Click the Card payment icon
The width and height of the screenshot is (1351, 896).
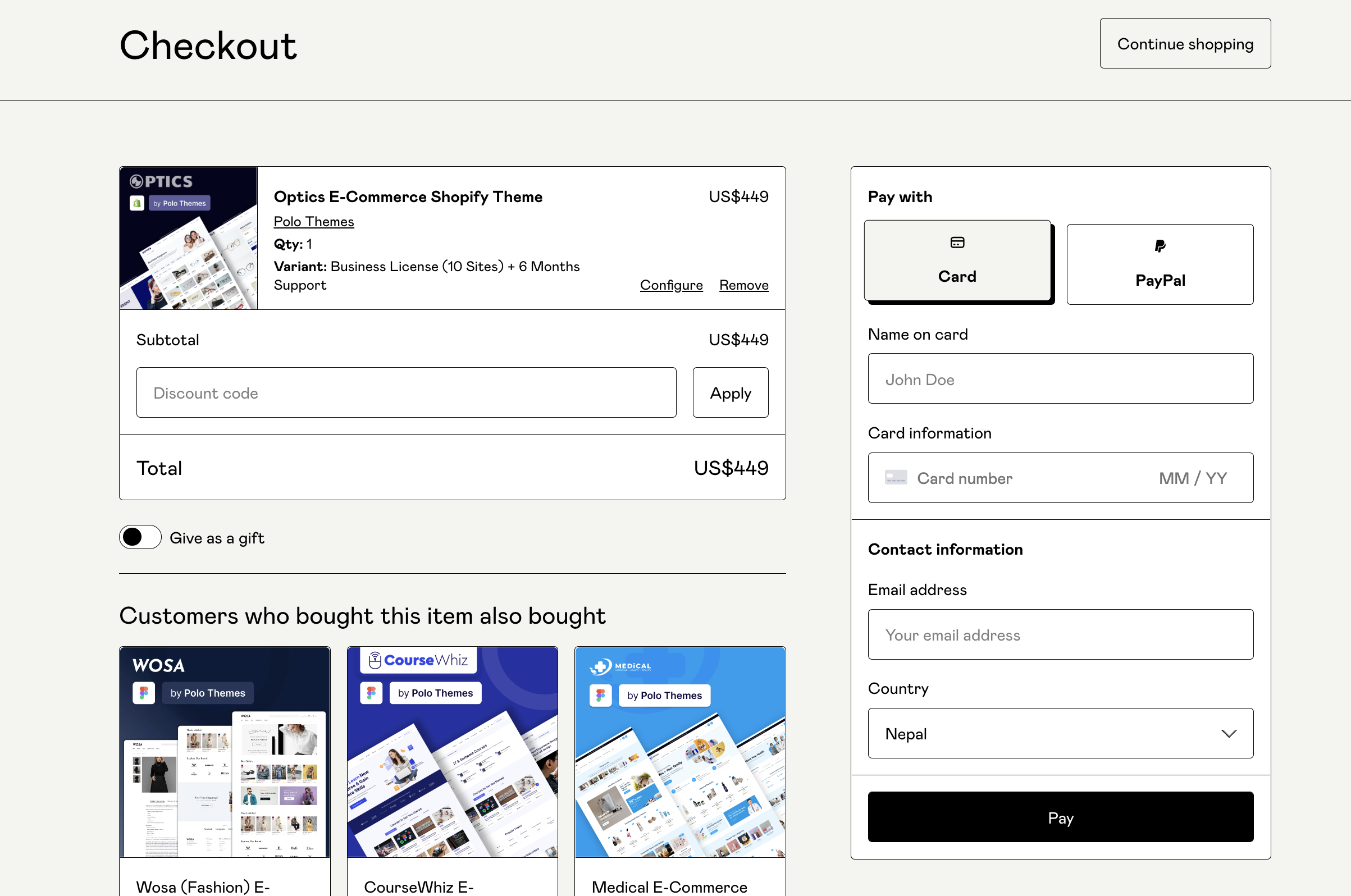tap(956, 244)
